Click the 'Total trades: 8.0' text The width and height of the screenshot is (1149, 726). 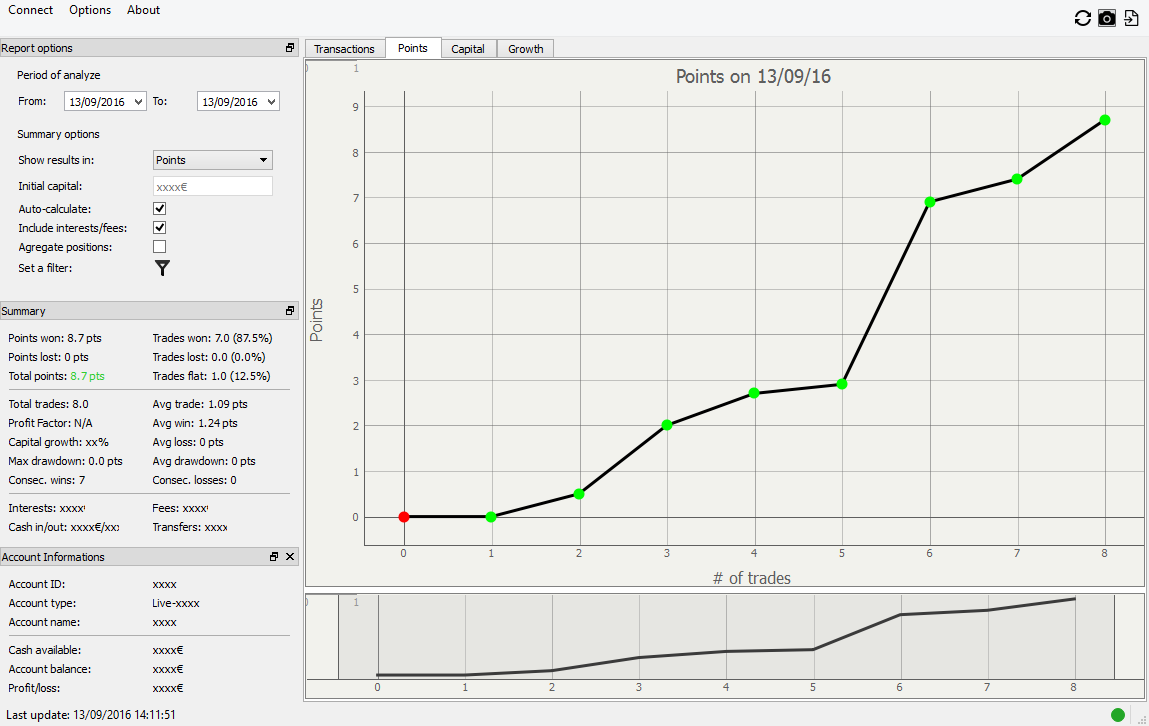[x=48, y=404]
